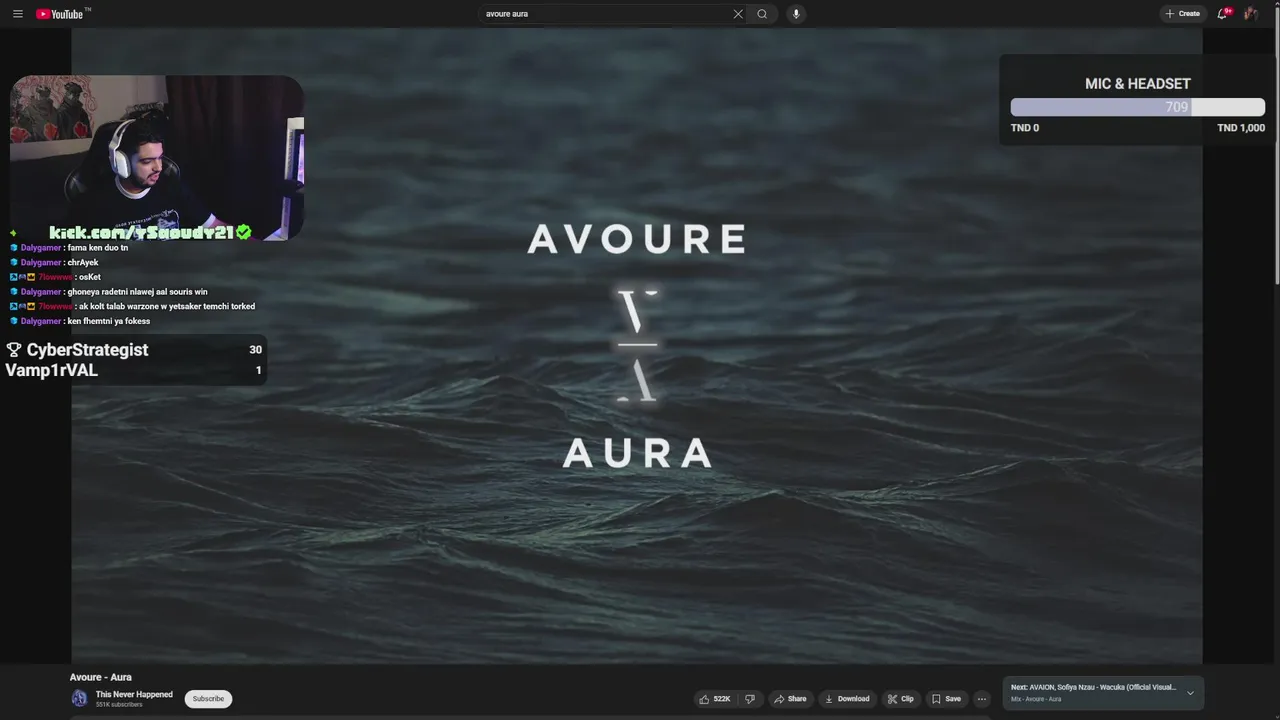Click the MIC & HEADSET donation progress bar
Viewport: 1280px width, 720px height.
(x=1138, y=107)
